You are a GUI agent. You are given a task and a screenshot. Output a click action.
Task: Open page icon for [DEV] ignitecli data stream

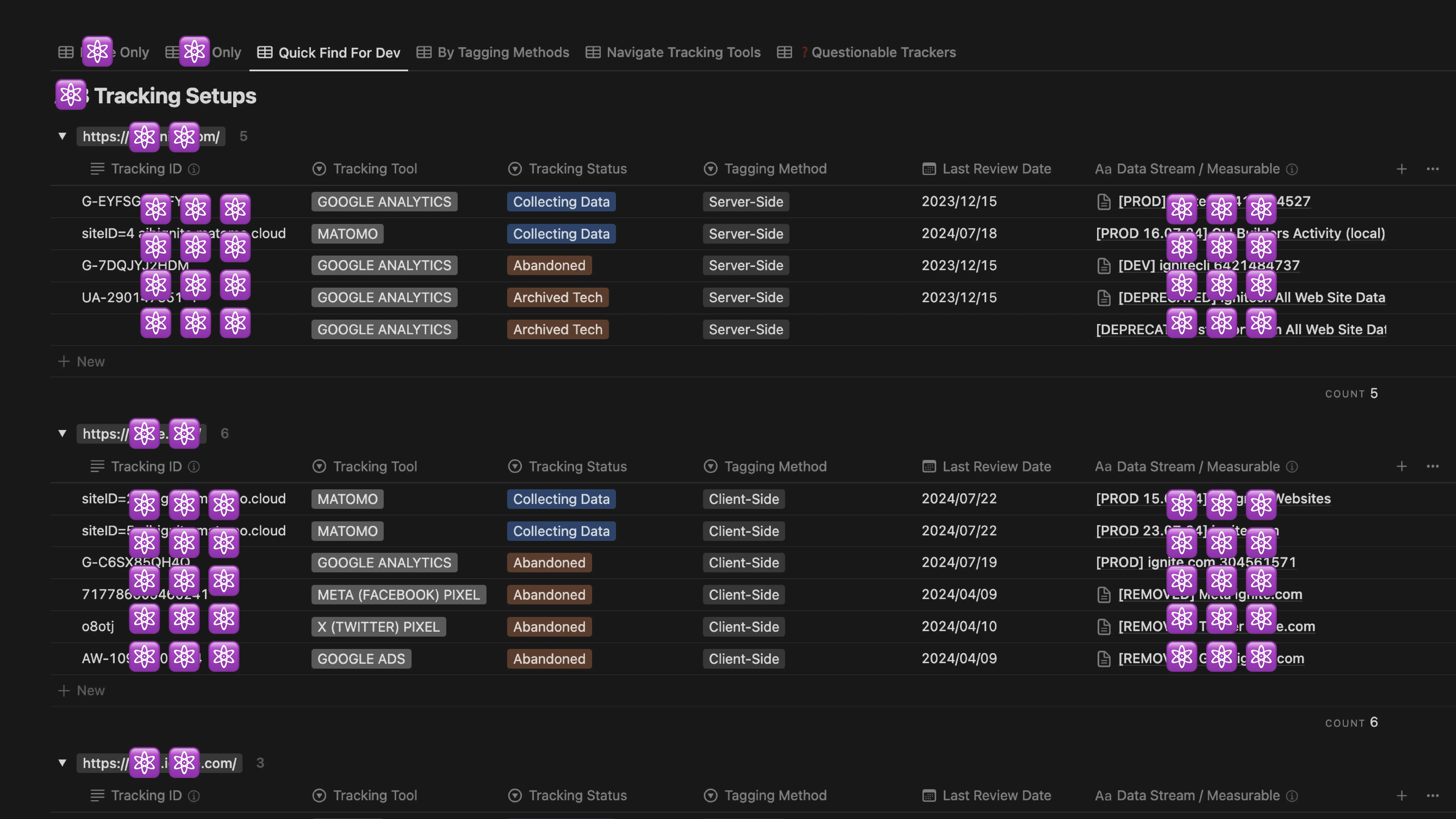point(1104,266)
